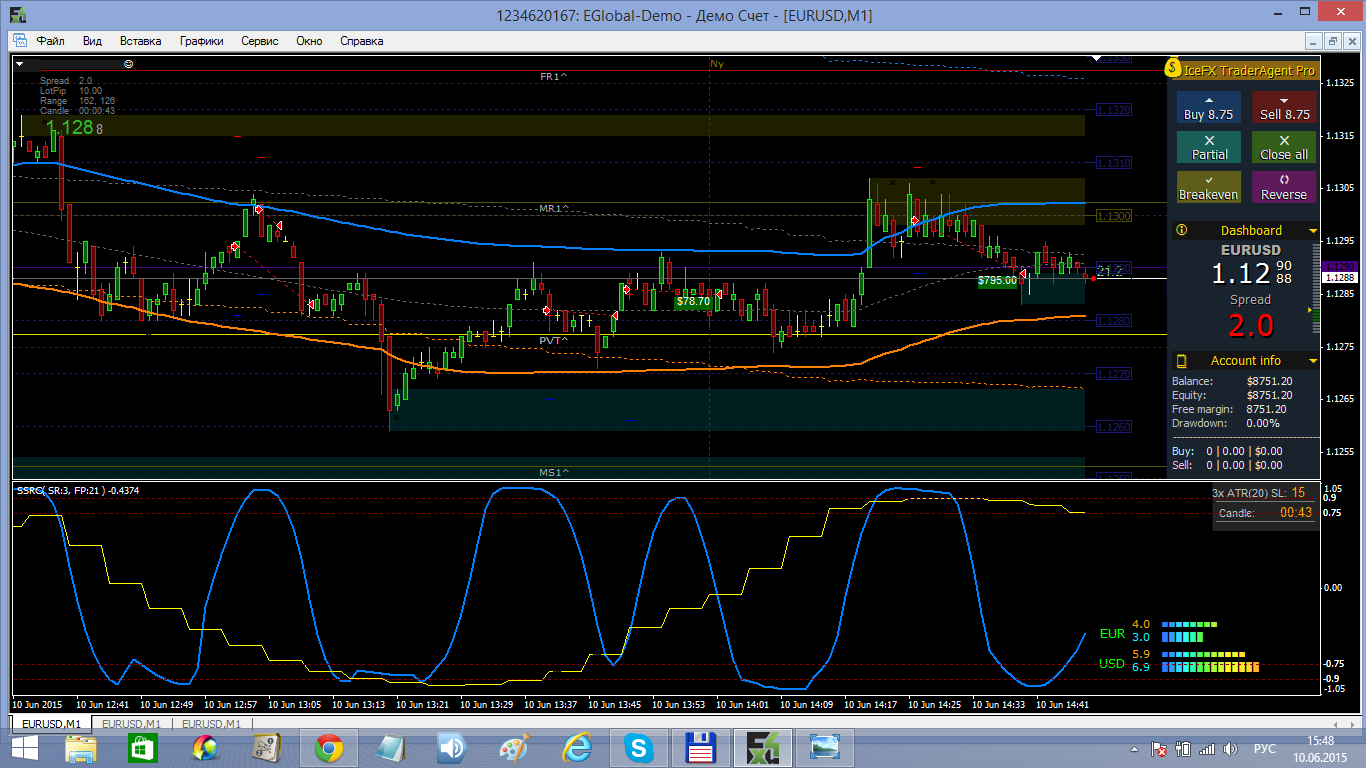Click the EUR currency strength meter
The width and height of the screenshot is (1366, 768).
pyautogui.click(x=1190, y=630)
